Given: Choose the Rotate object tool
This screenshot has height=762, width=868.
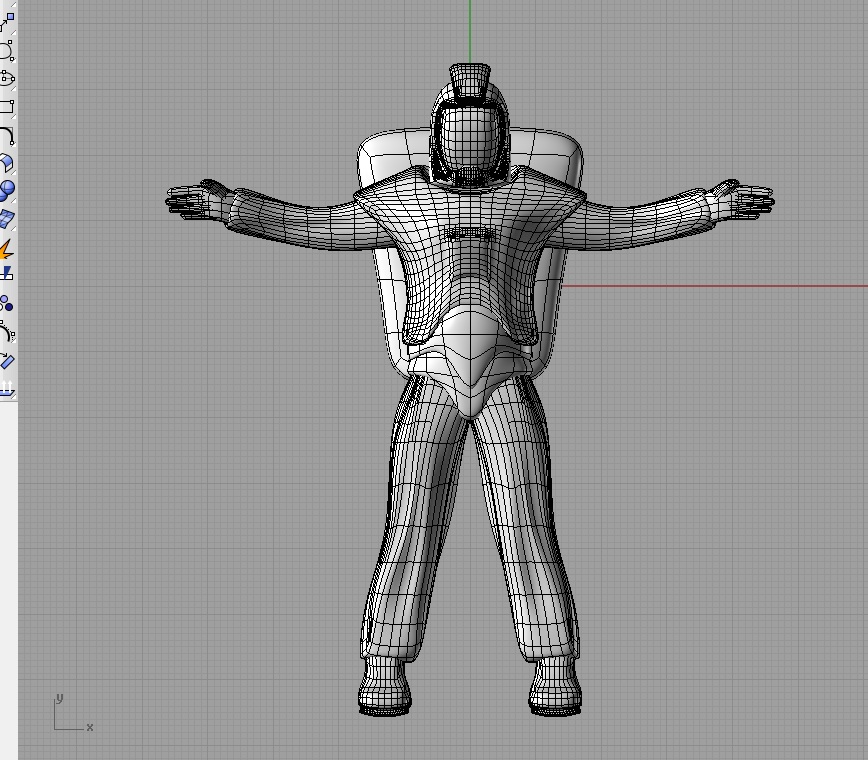Looking at the screenshot, I should click(x=7, y=360).
